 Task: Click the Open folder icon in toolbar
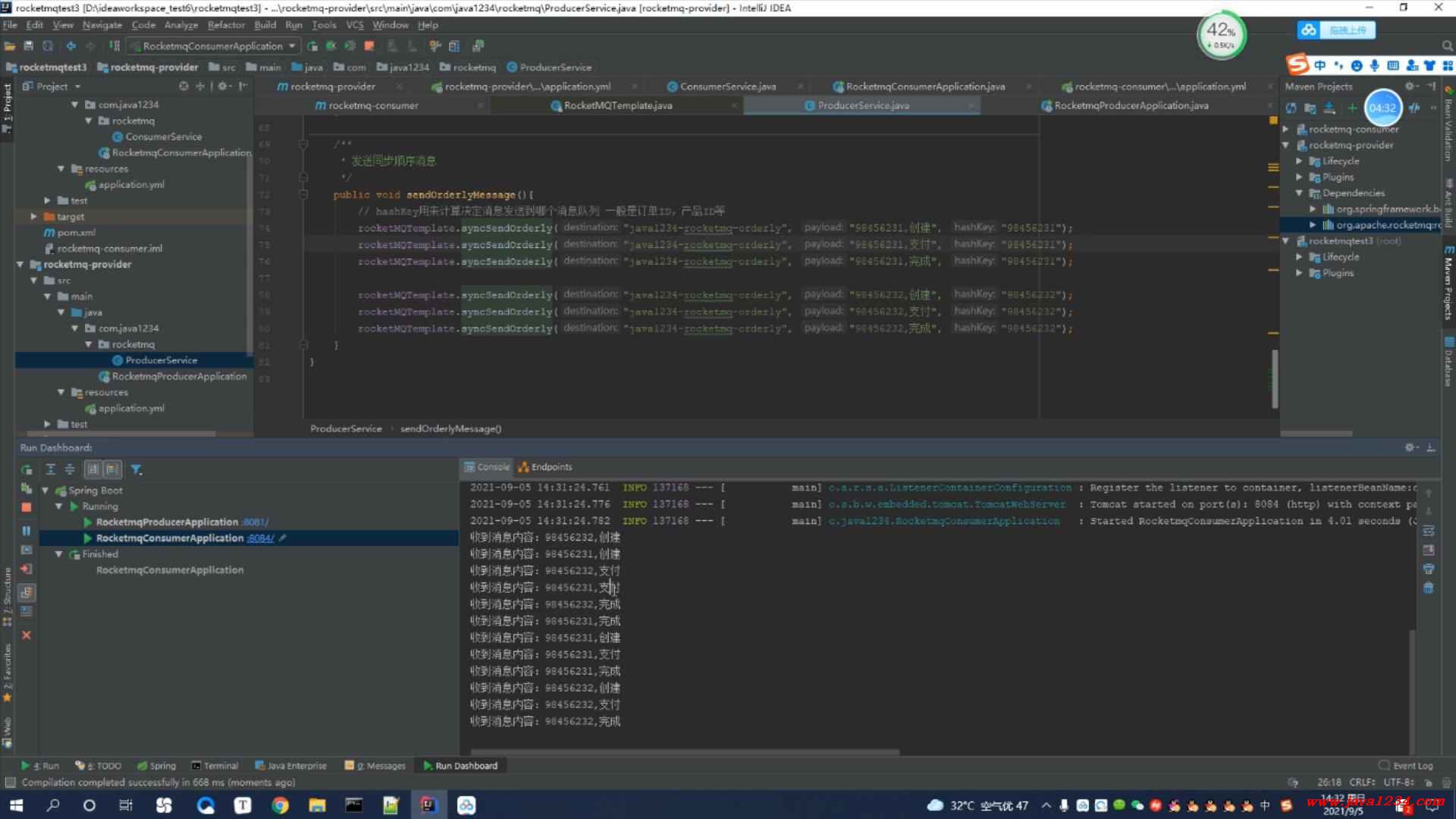point(10,46)
